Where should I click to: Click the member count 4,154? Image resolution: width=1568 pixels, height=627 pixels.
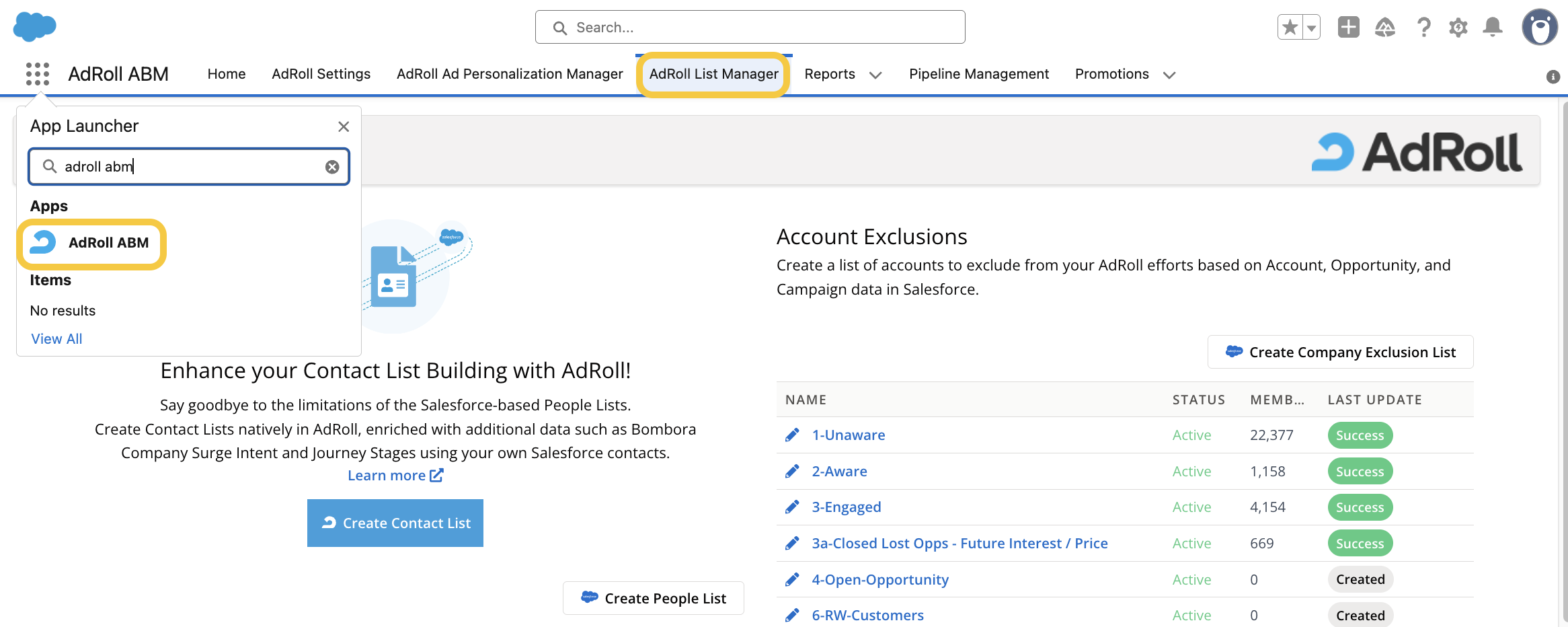[1267, 507]
